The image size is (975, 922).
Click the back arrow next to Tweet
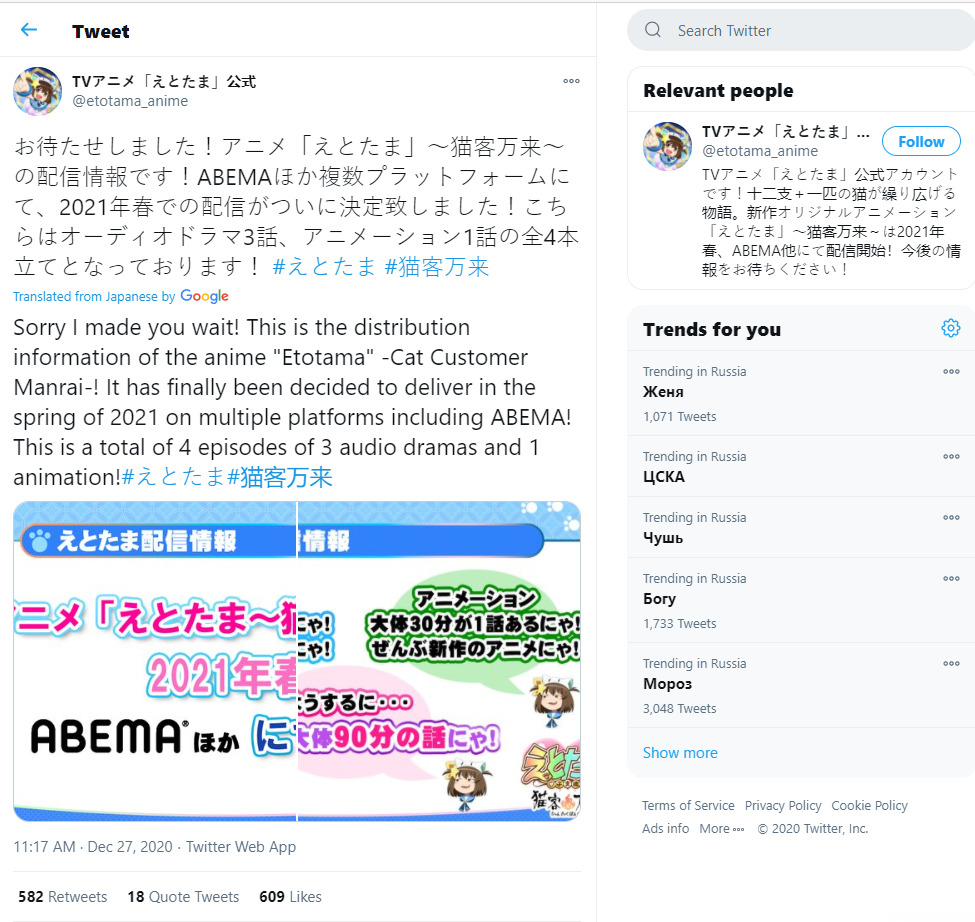[29, 30]
